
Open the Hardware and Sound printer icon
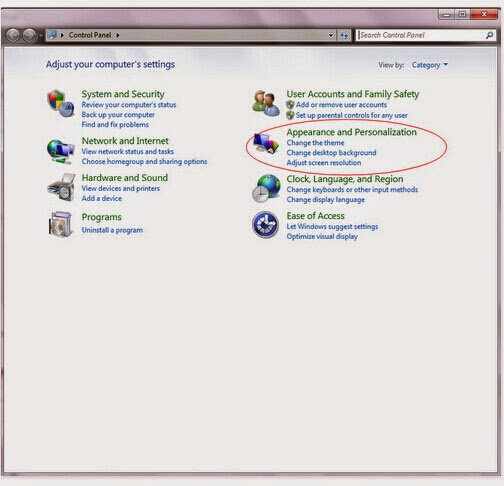[61, 187]
